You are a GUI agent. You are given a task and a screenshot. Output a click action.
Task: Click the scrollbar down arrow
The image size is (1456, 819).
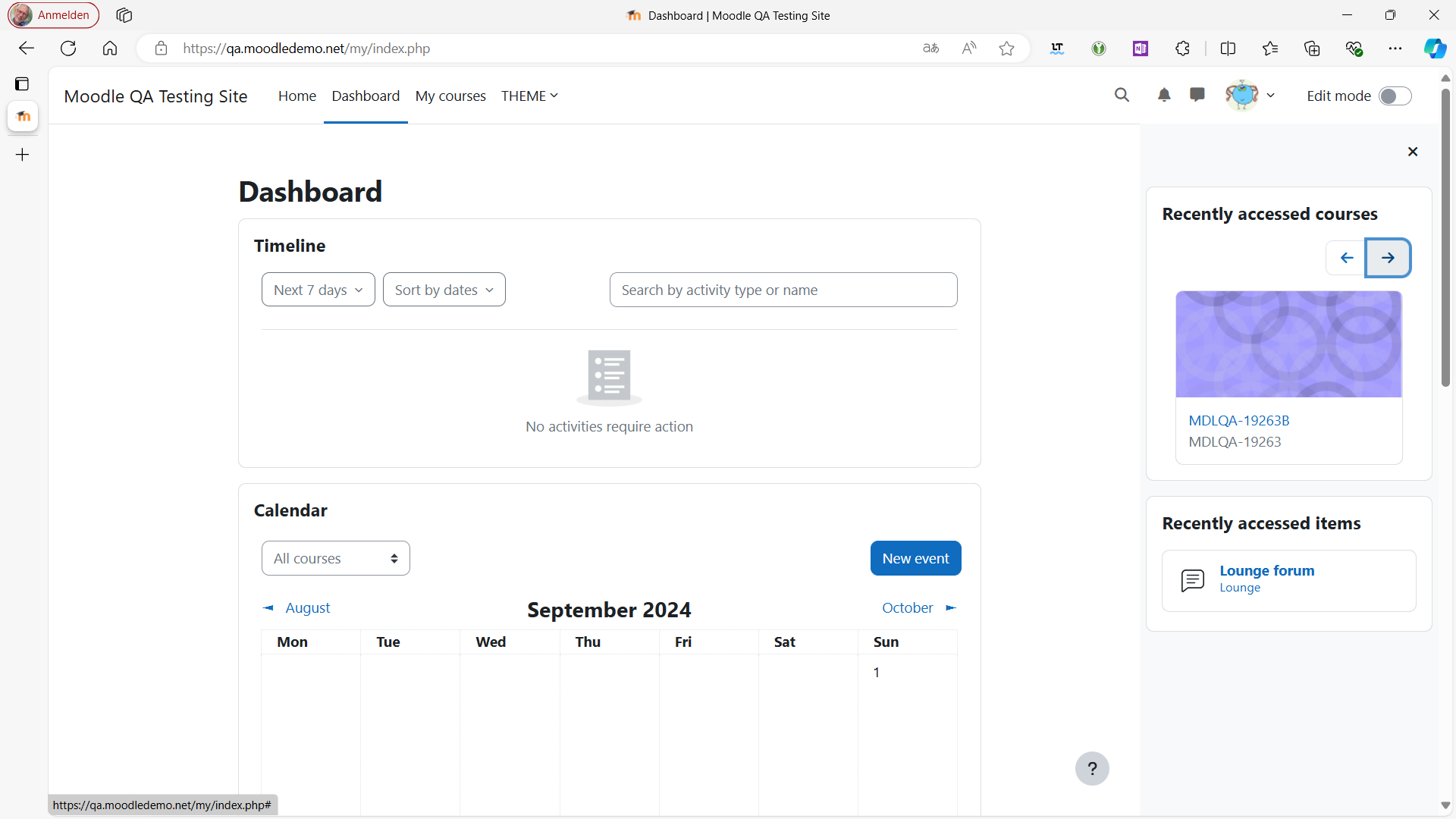click(1445, 805)
